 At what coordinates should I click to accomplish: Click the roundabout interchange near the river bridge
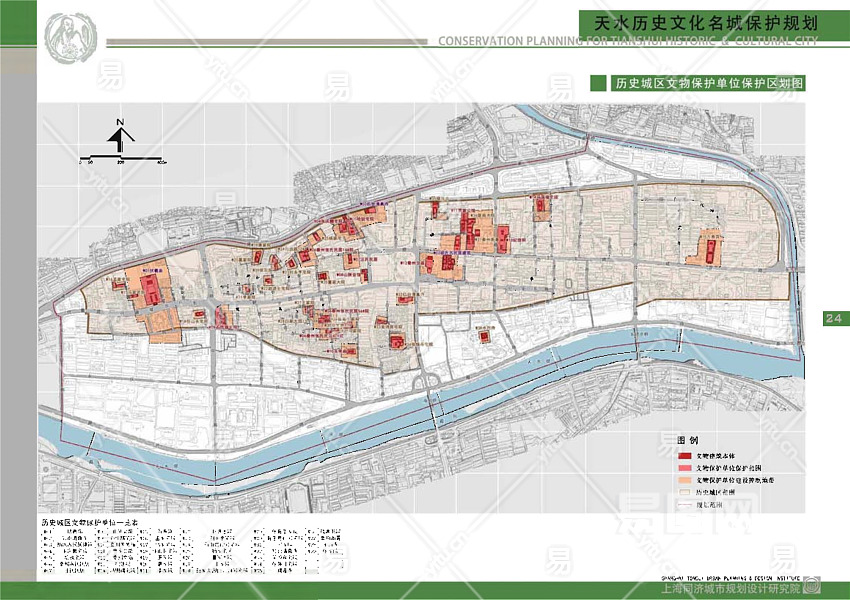click(429, 380)
